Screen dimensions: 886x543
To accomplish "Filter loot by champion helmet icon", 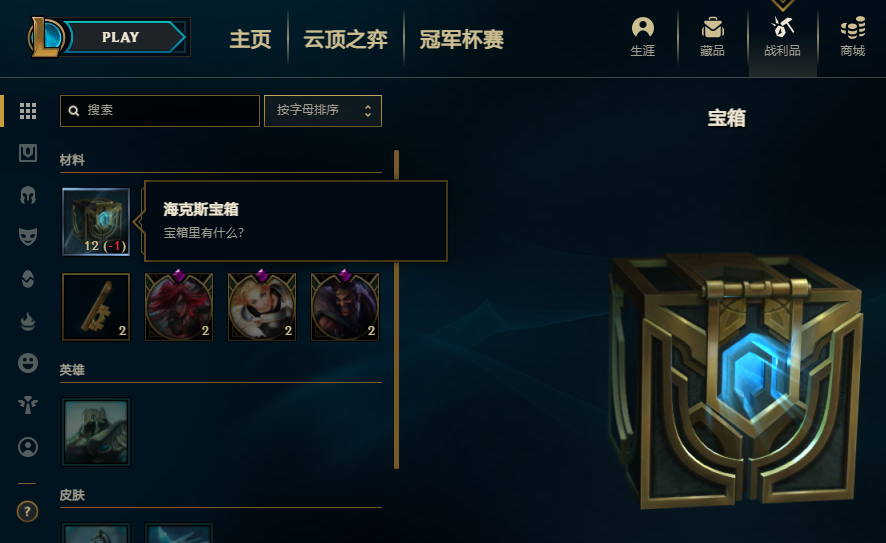I will (x=28, y=196).
